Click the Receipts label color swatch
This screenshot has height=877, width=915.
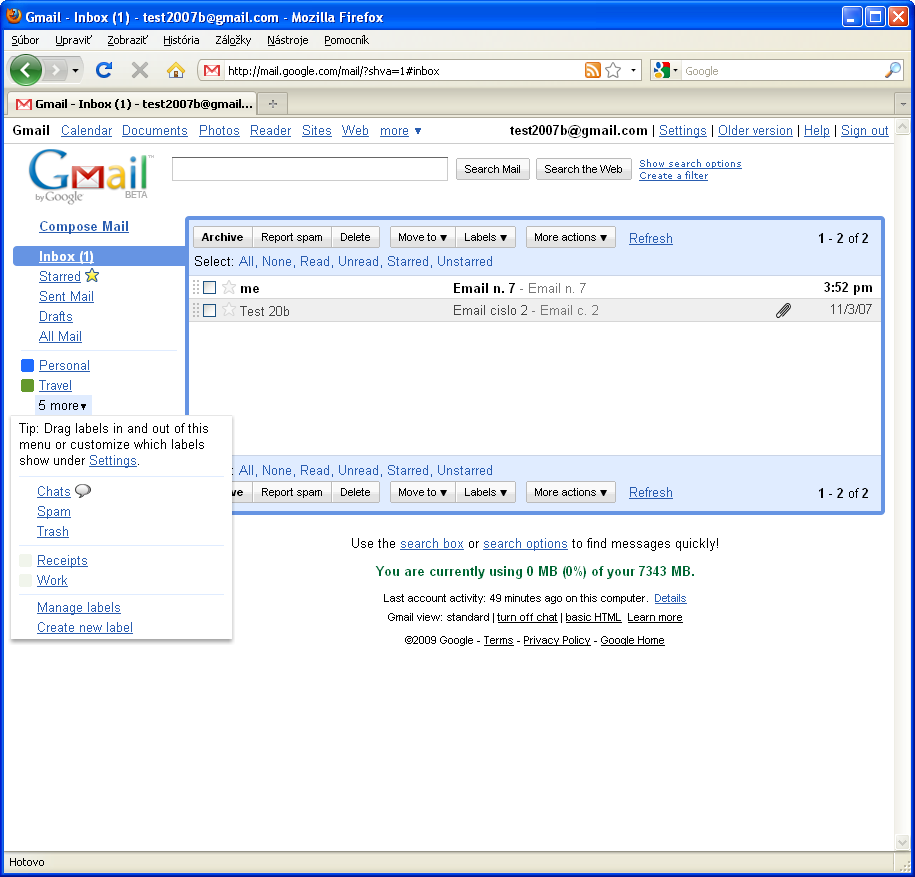[26, 560]
